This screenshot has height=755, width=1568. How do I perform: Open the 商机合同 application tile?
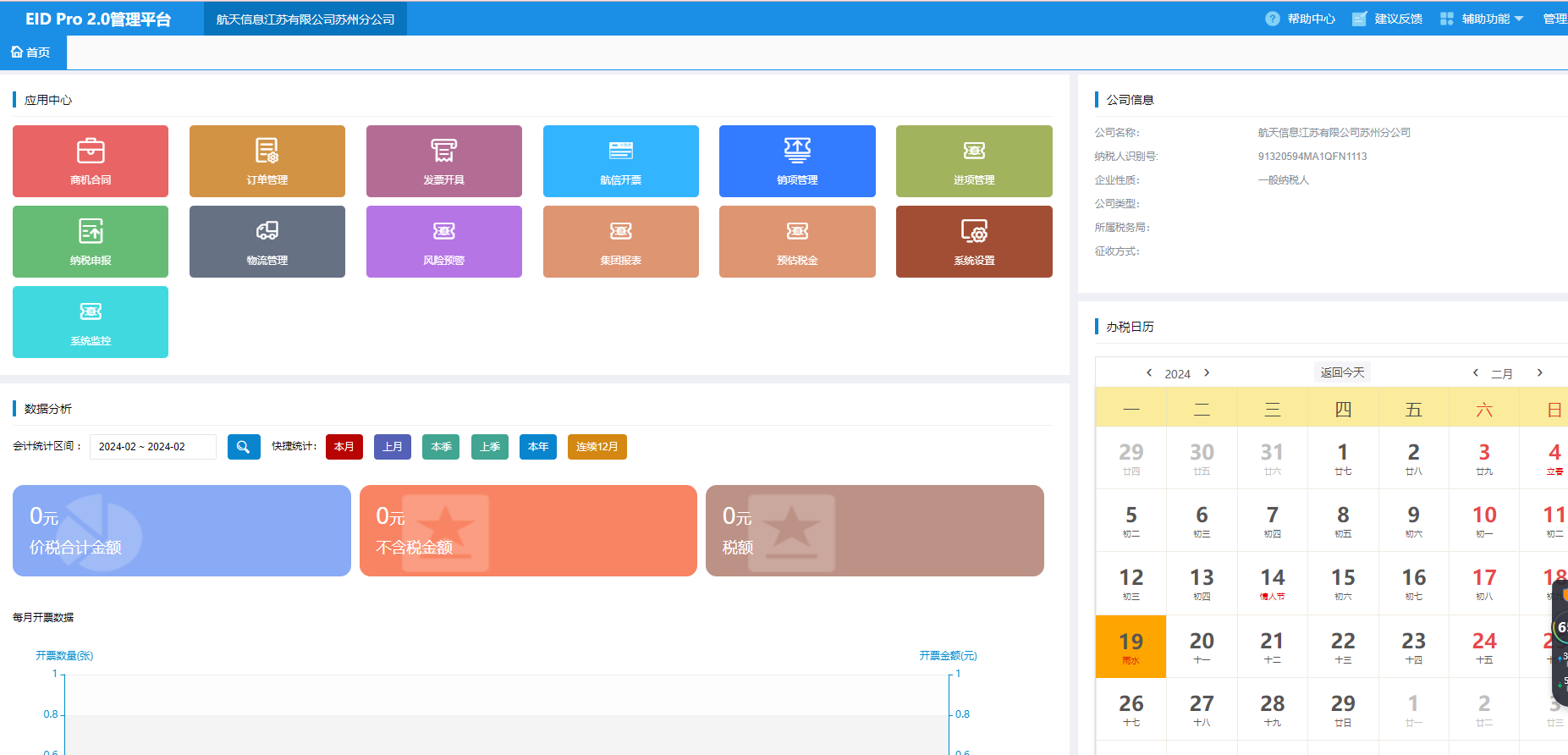(91, 161)
